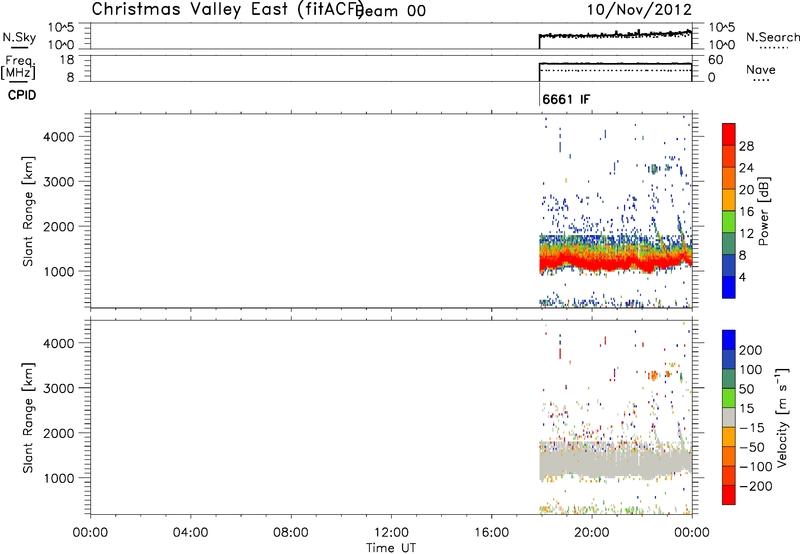Click the '60' Nave axis tick label
This screenshot has height=554, width=800.
(715, 60)
